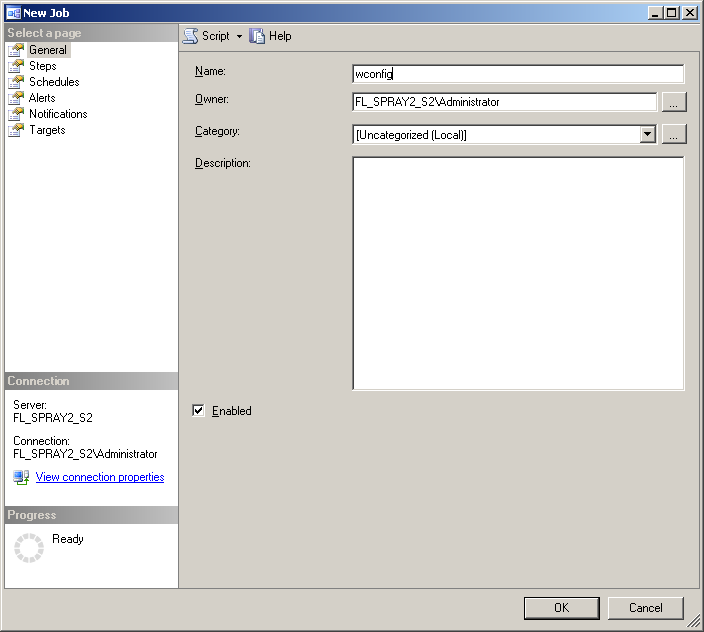Expand the Category dropdown list
This screenshot has height=632, width=704.
click(x=647, y=134)
